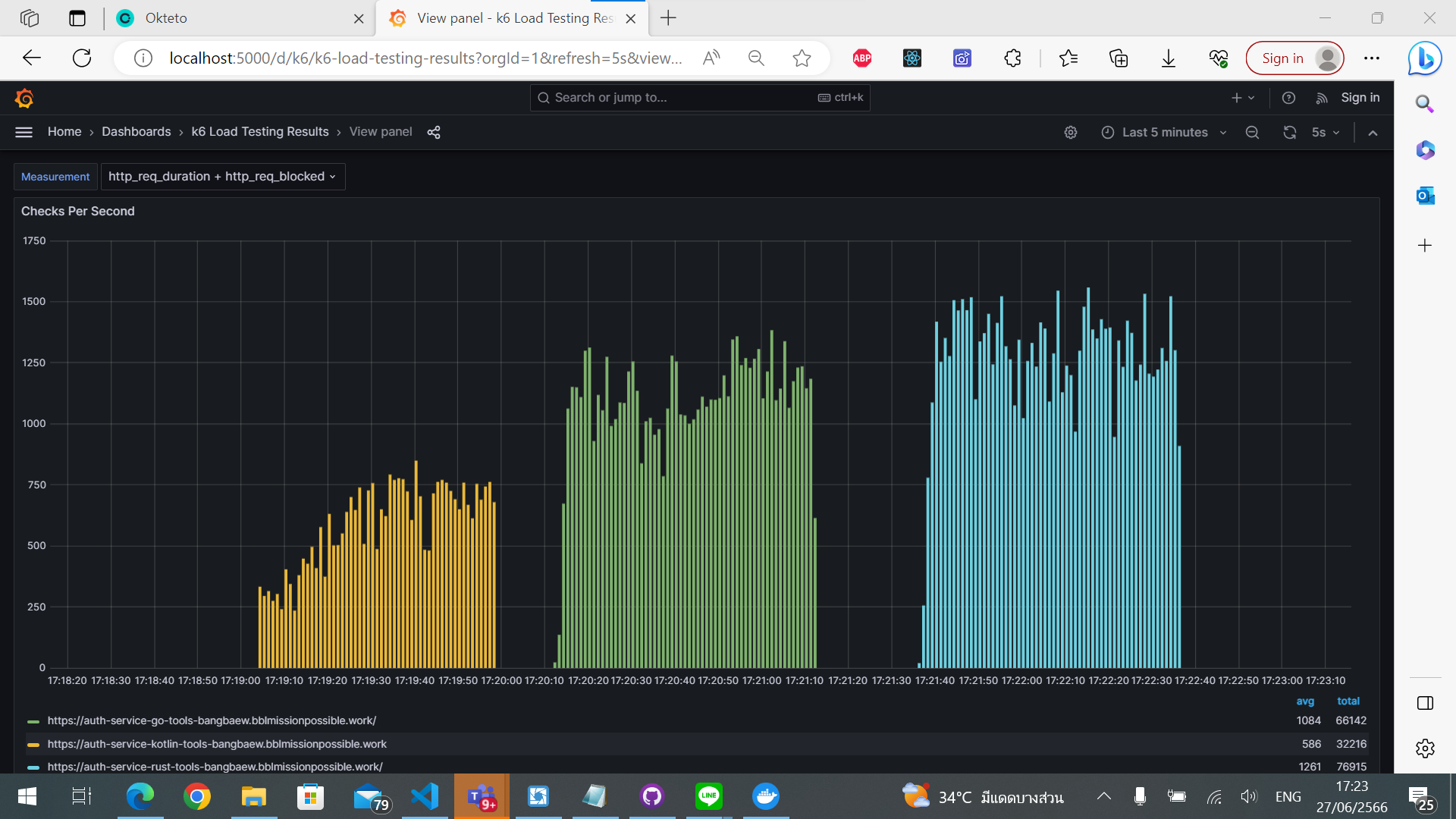Open the Last 5 minutes time picker
This screenshot has height=819, width=1456.
(x=1164, y=132)
